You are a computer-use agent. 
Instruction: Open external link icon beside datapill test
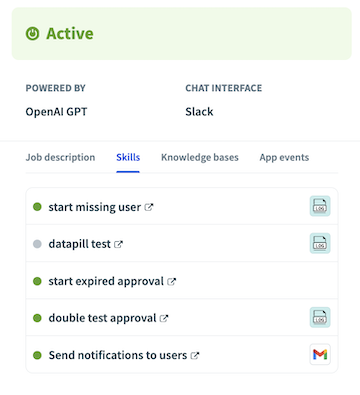118,244
